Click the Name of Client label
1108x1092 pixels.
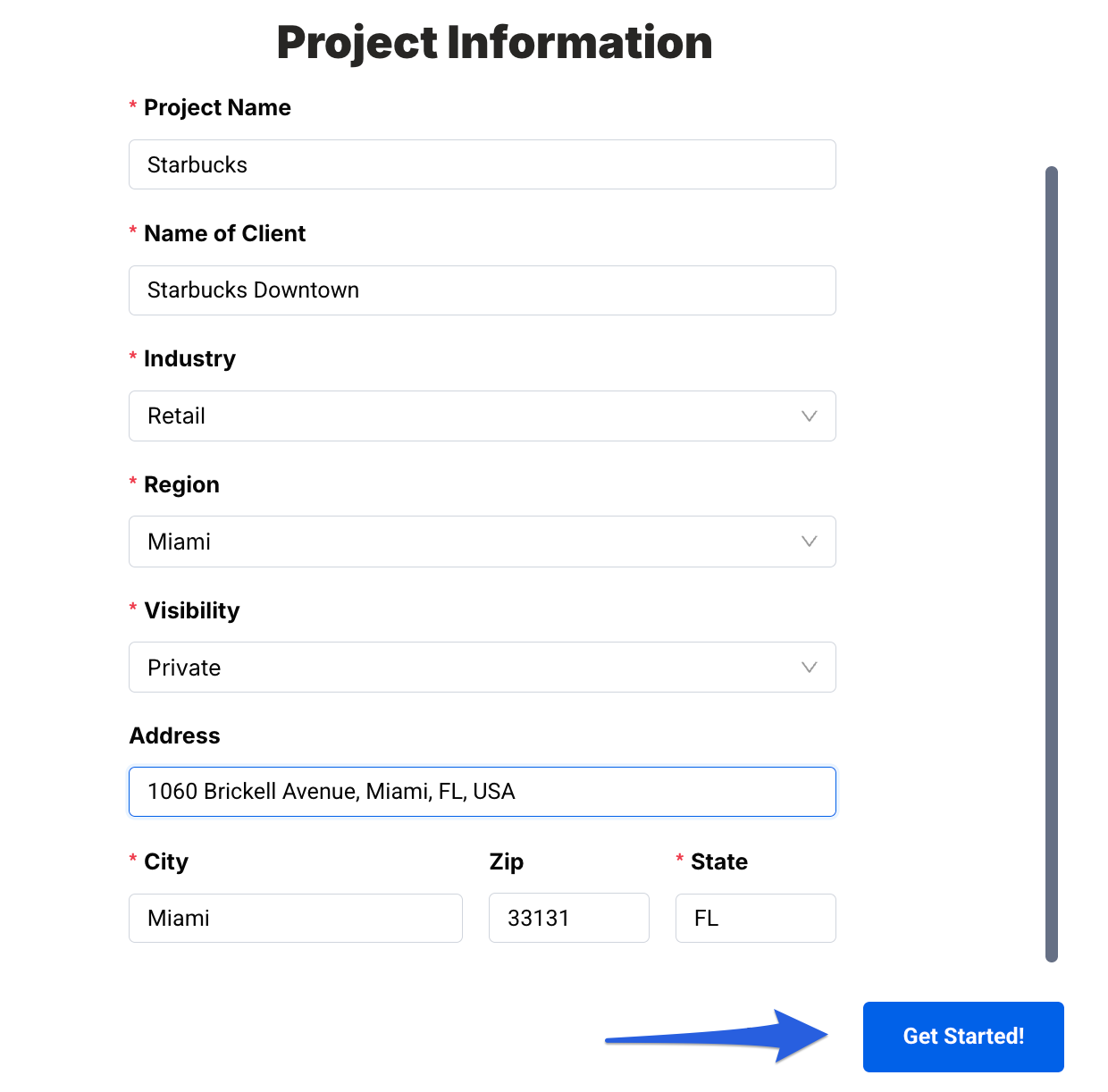click(224, 234)
